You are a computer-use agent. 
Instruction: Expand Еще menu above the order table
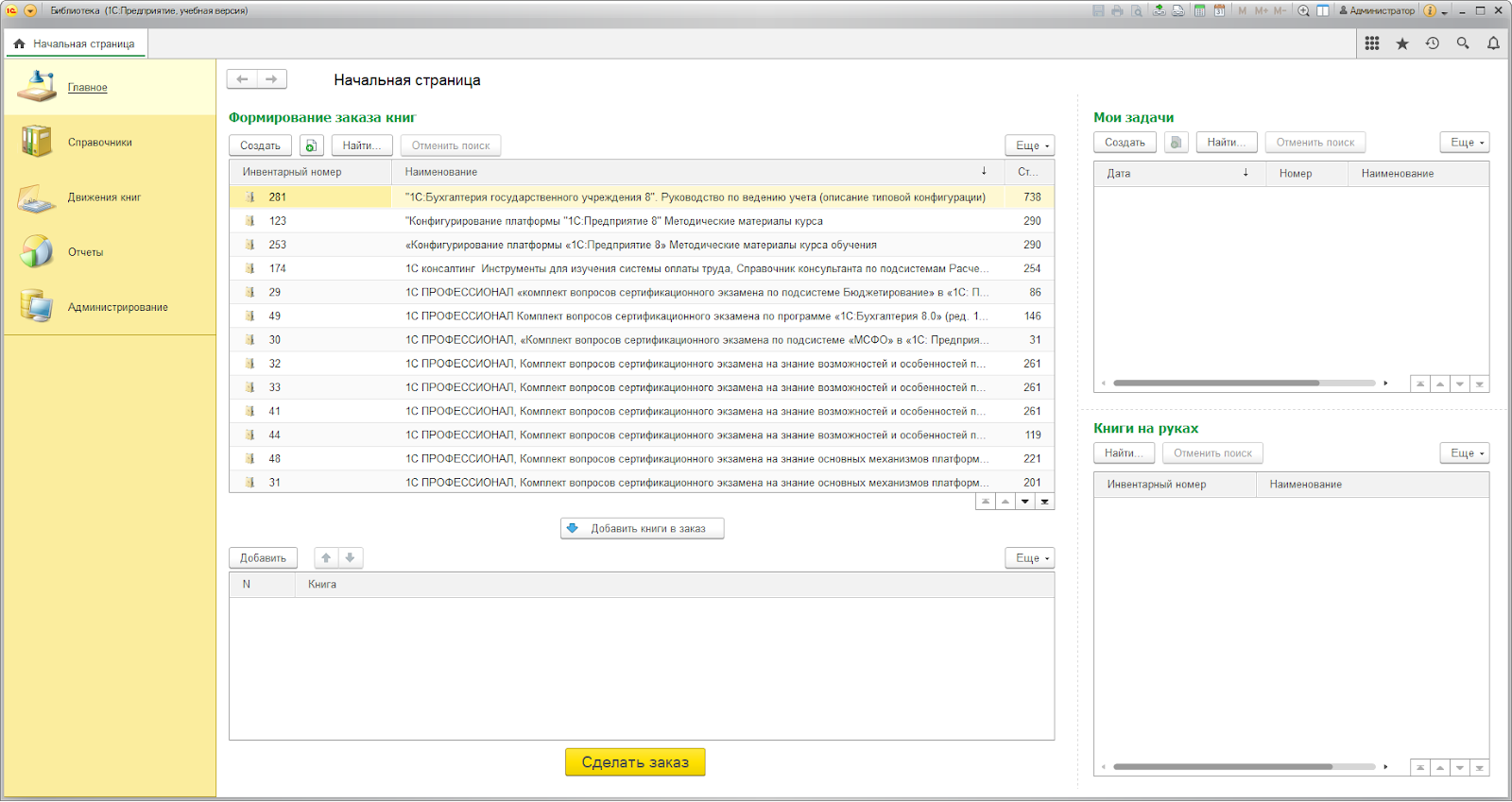coord(1030,558)
